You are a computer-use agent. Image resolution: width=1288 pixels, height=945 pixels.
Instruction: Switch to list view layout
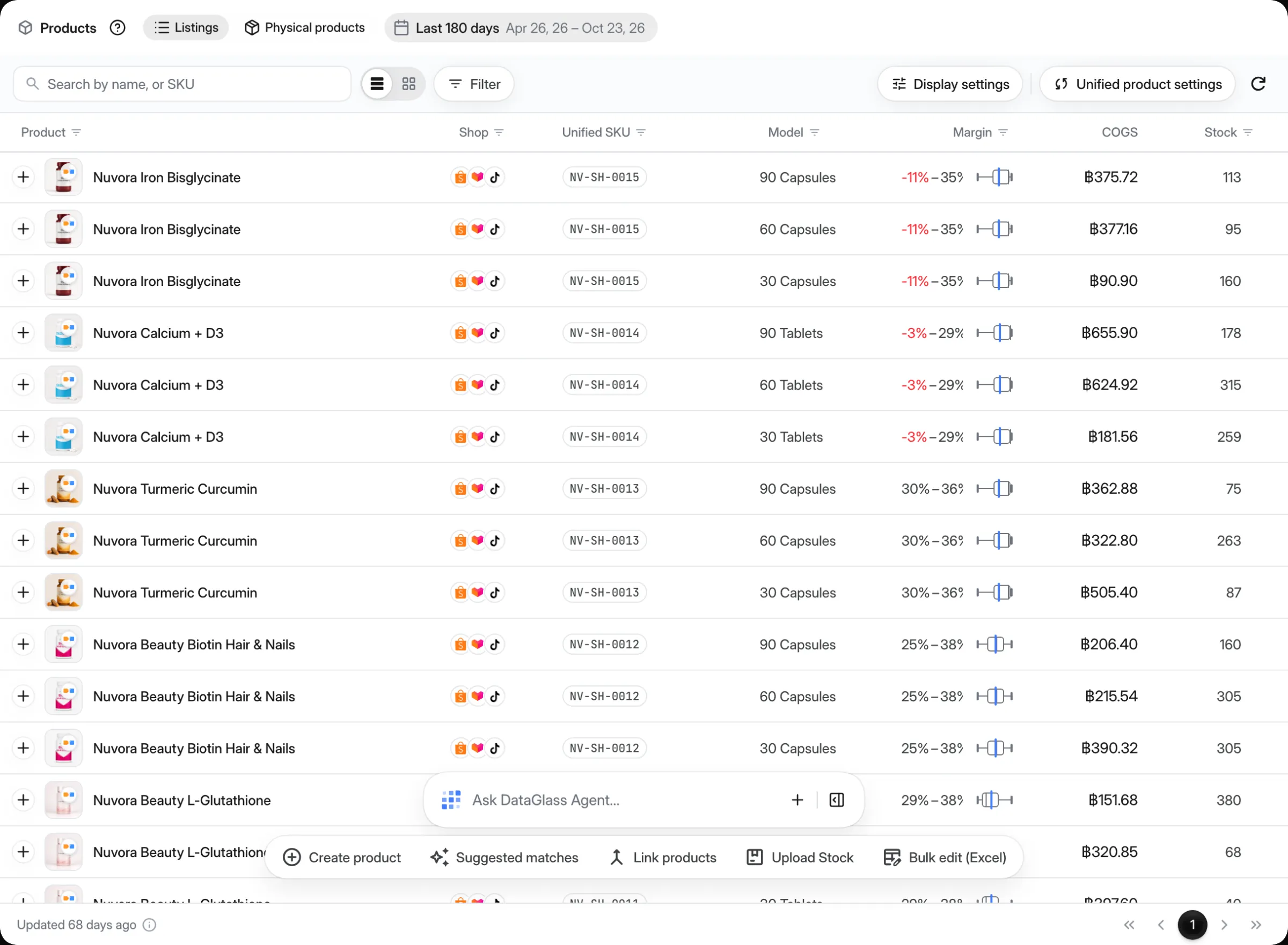[x=377, y=84]
